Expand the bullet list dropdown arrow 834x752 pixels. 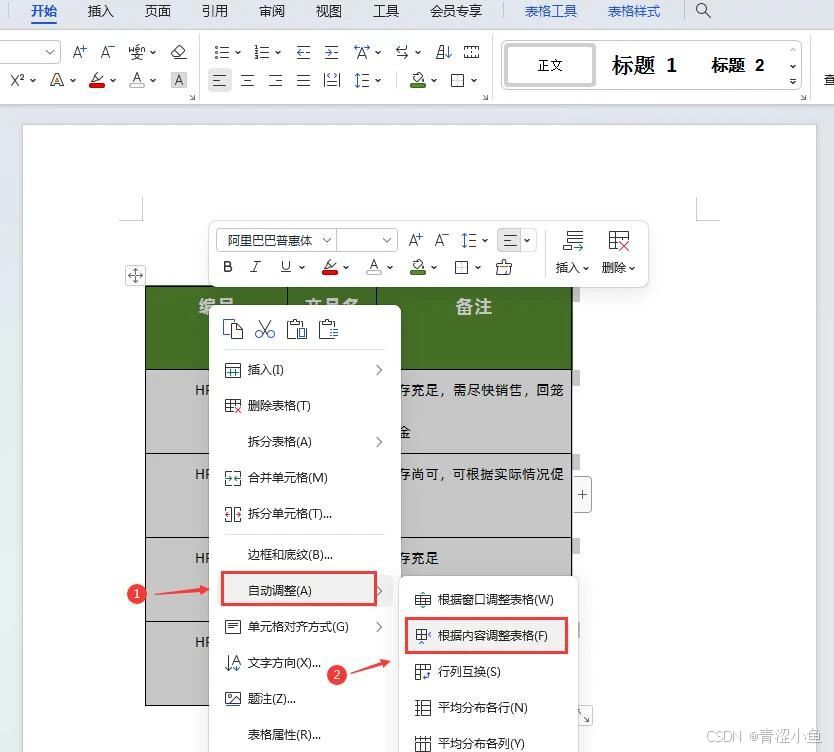click(x=238, y=52)
